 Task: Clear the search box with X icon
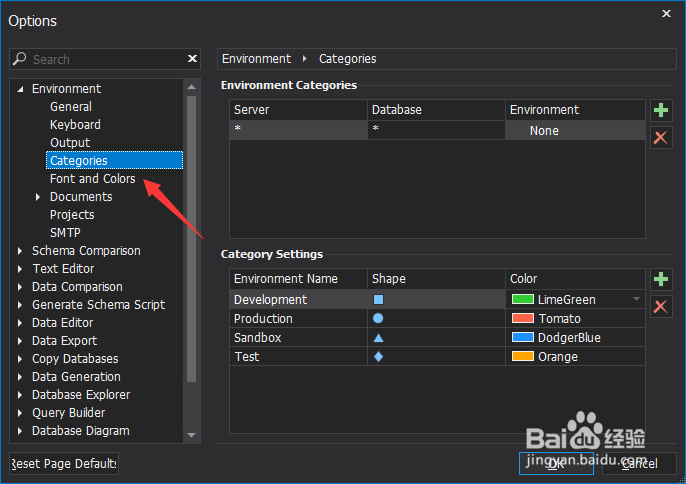193,59
